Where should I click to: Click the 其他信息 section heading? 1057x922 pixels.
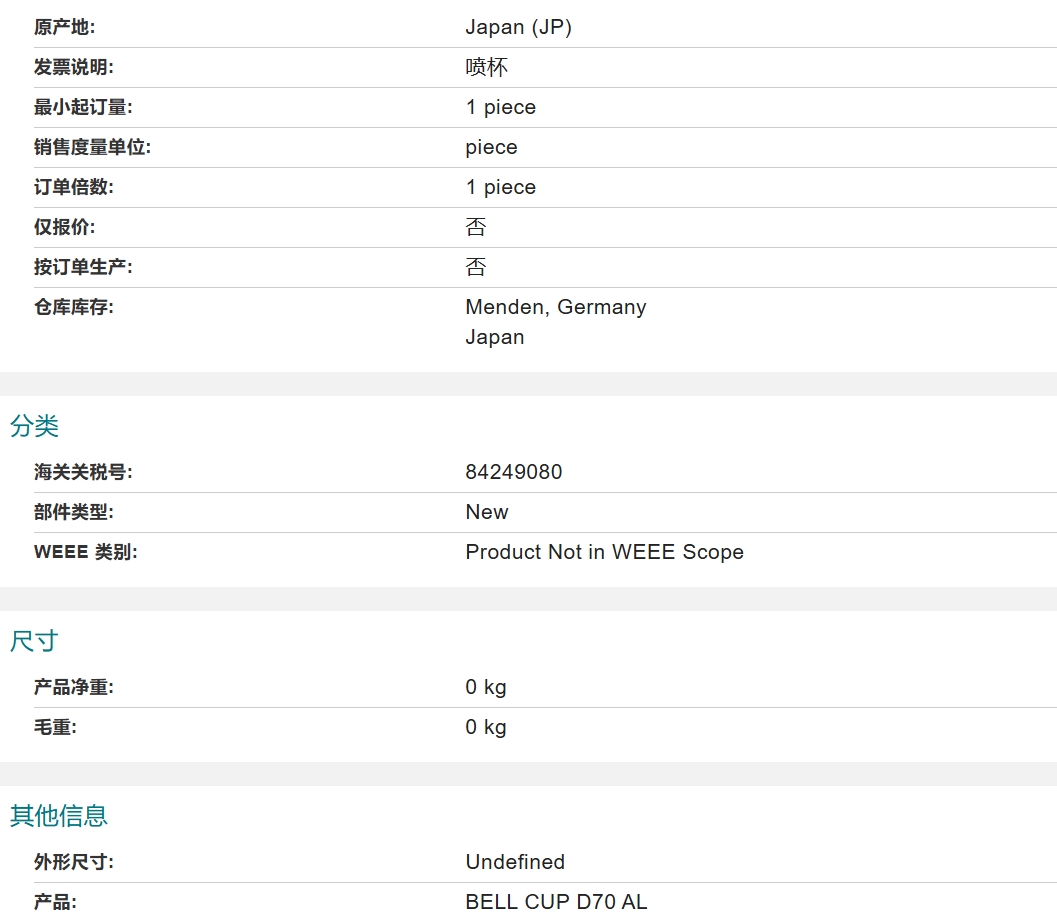coord(59,816)
